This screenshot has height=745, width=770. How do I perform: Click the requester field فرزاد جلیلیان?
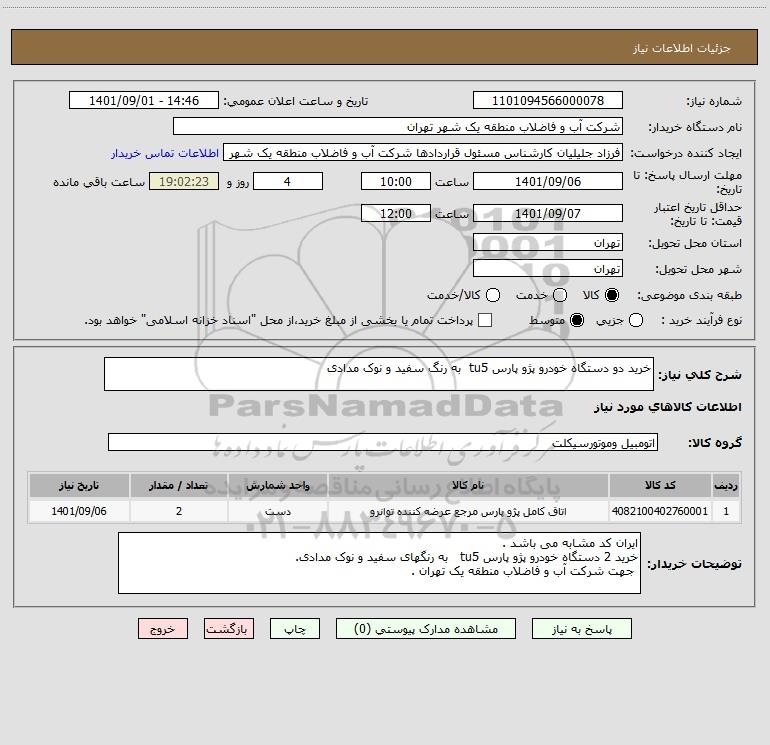coord(423,153)
